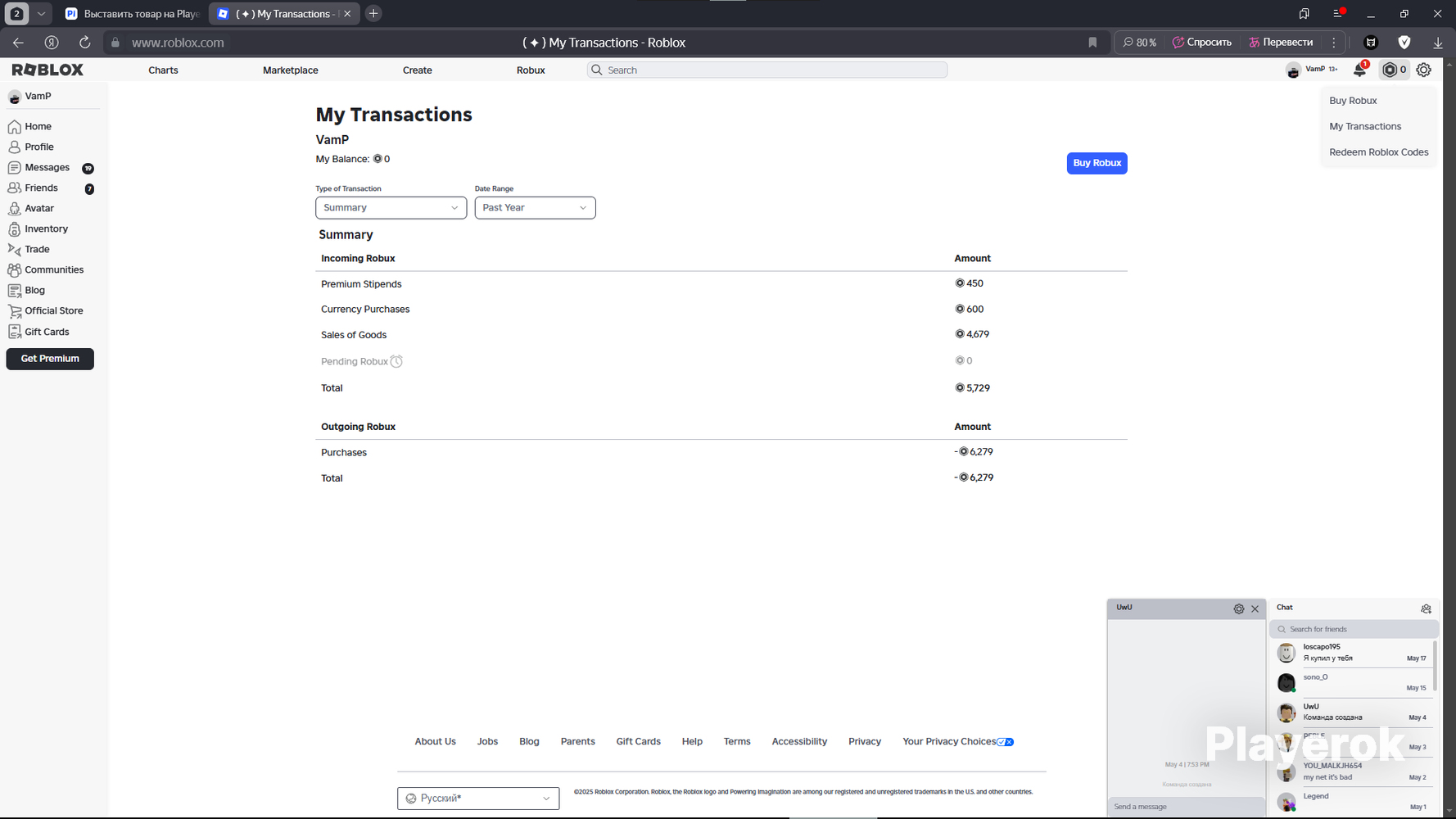Open the Roblox settings gear in header
Image resolution: width=1456 pixels, height=819 pixels.
pyautogui.click(x=1424, y=70)
